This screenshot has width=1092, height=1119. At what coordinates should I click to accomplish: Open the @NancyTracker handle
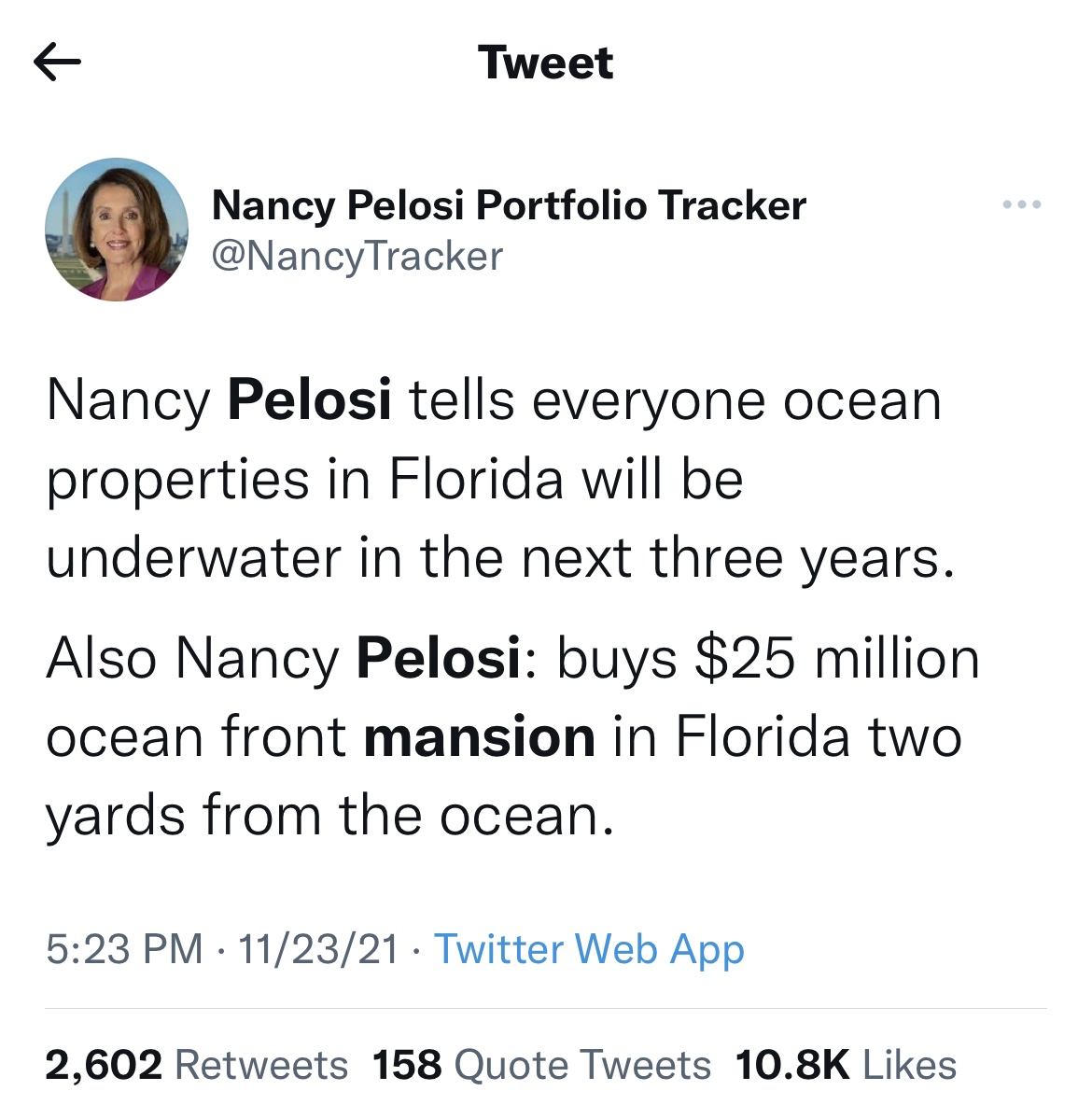coord(357,256)
